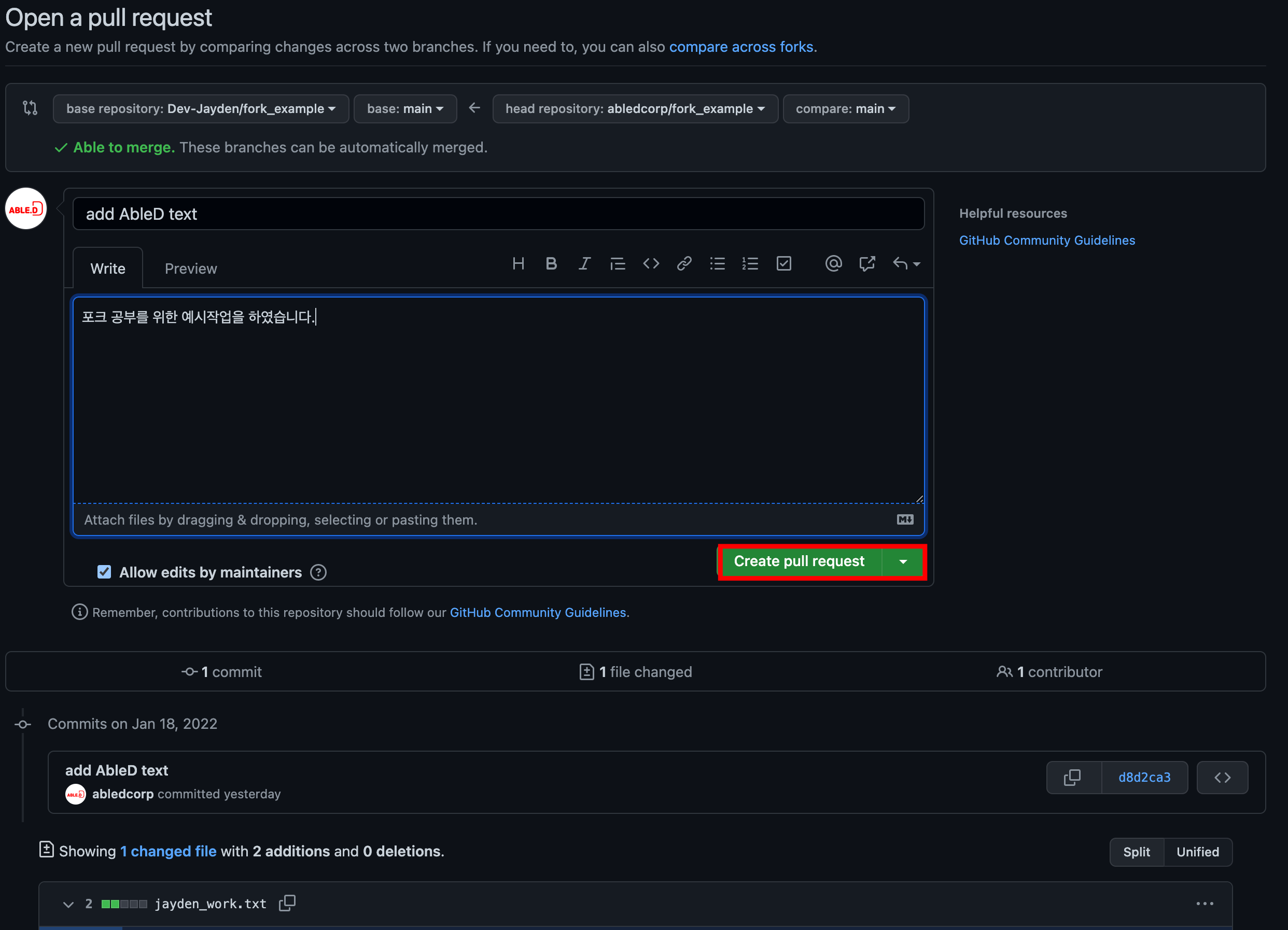1288x930 pixels.
Task: Open base repository Dev-Jayden/fork_example dropdown
Action: click(201, 108)
